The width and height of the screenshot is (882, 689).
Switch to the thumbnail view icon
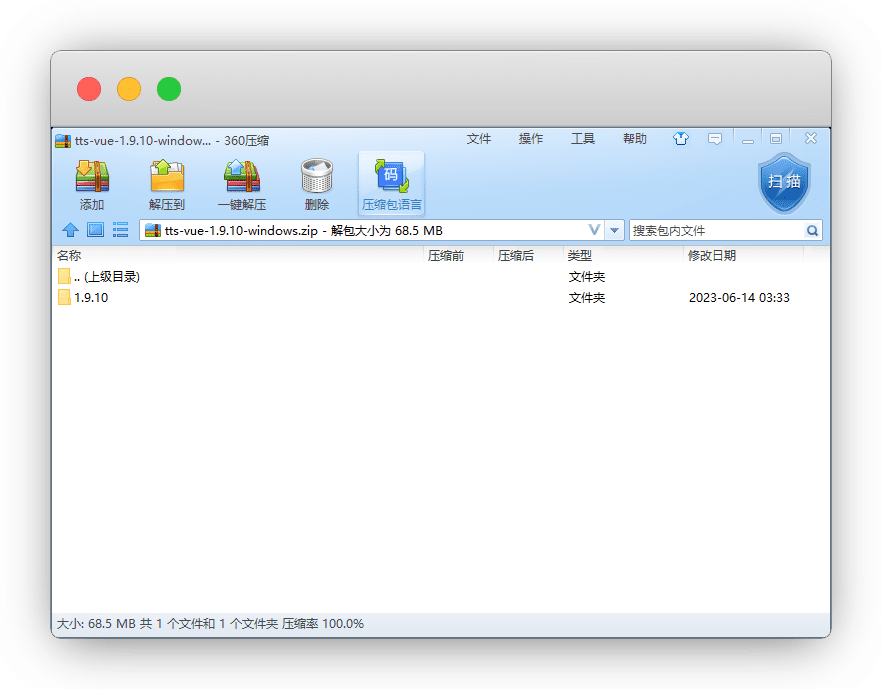tap(95, 230)
